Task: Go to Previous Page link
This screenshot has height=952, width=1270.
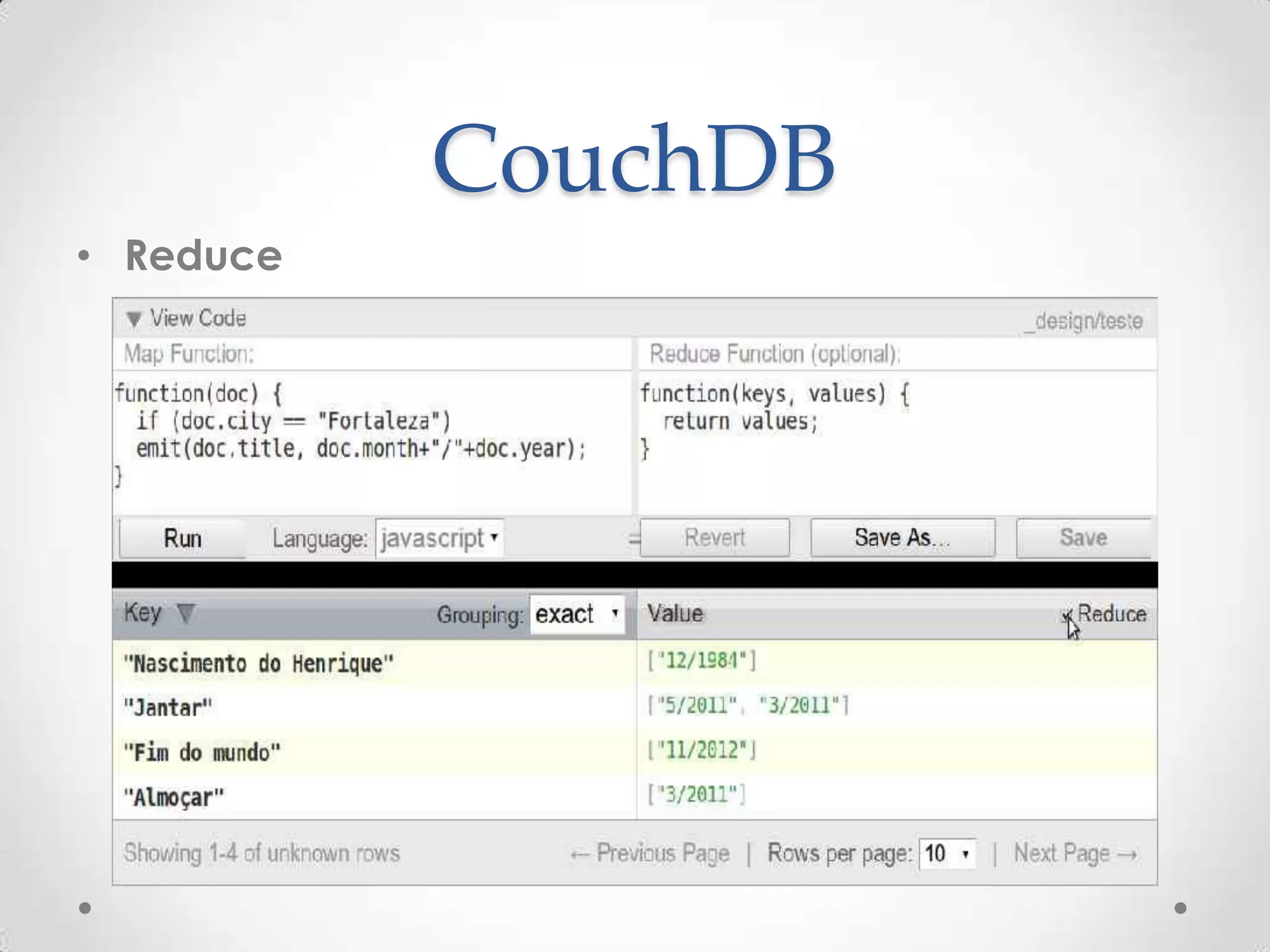Action: tap(649, 853)
